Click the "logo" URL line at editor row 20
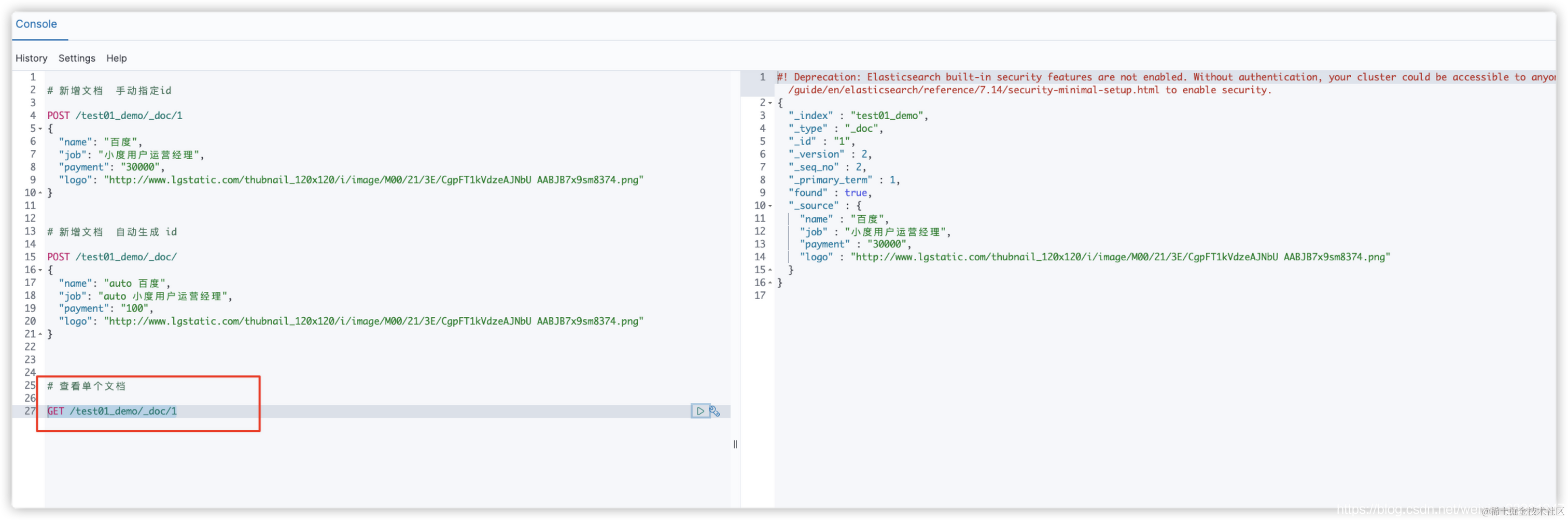 (x=351, y=321)
